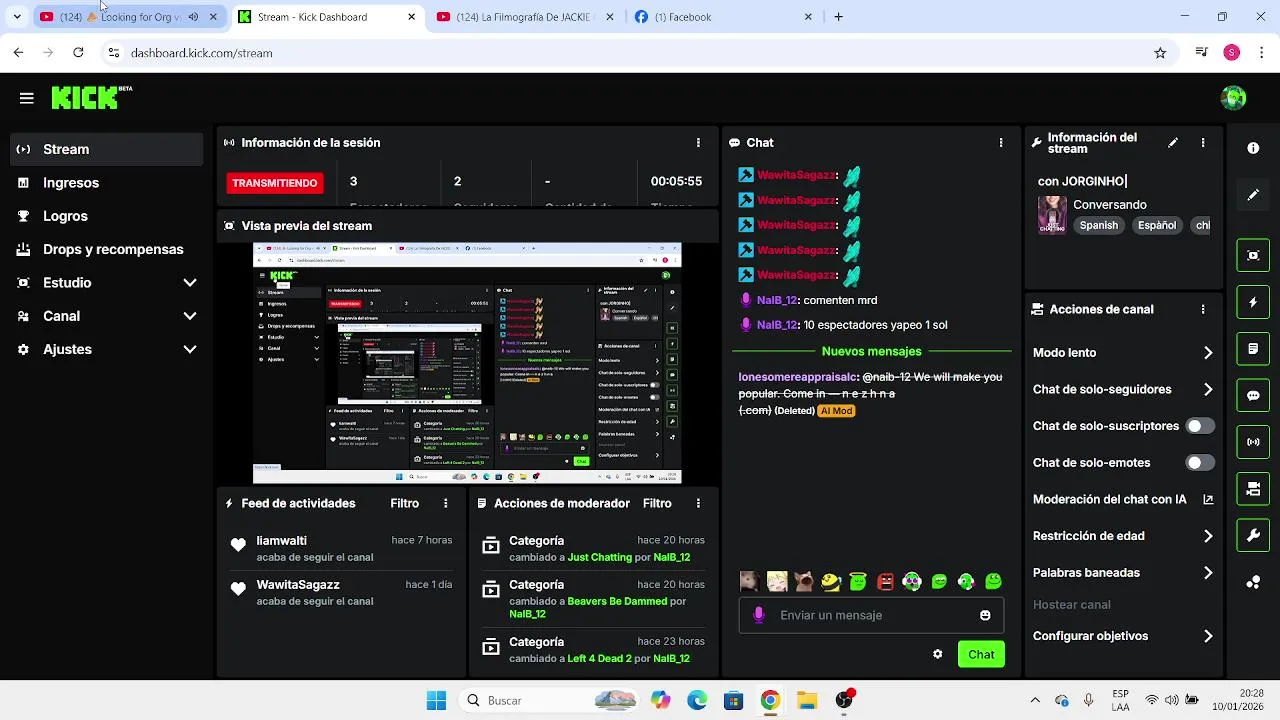Insert the screaming cat emote

tap(804, 581)
